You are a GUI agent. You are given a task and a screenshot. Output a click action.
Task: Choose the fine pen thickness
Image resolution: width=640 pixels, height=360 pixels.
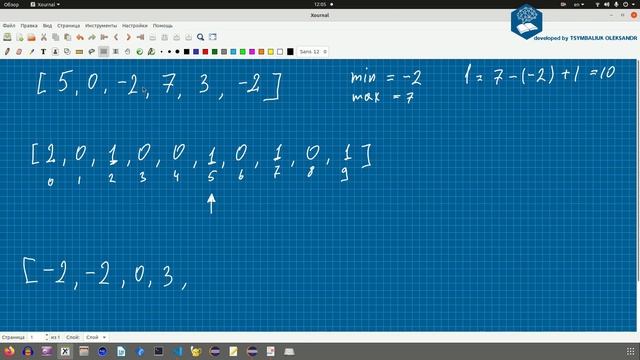point(162,52)
